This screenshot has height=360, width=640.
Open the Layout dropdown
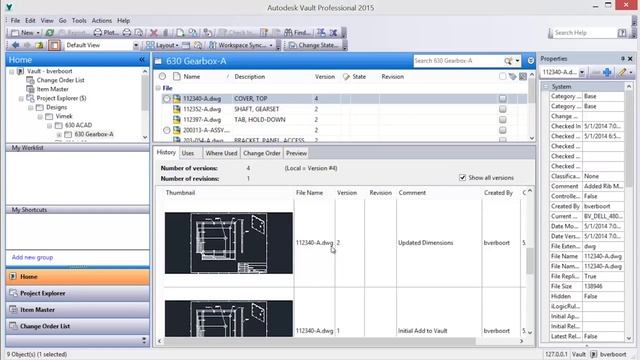click(x=162, y=45)
